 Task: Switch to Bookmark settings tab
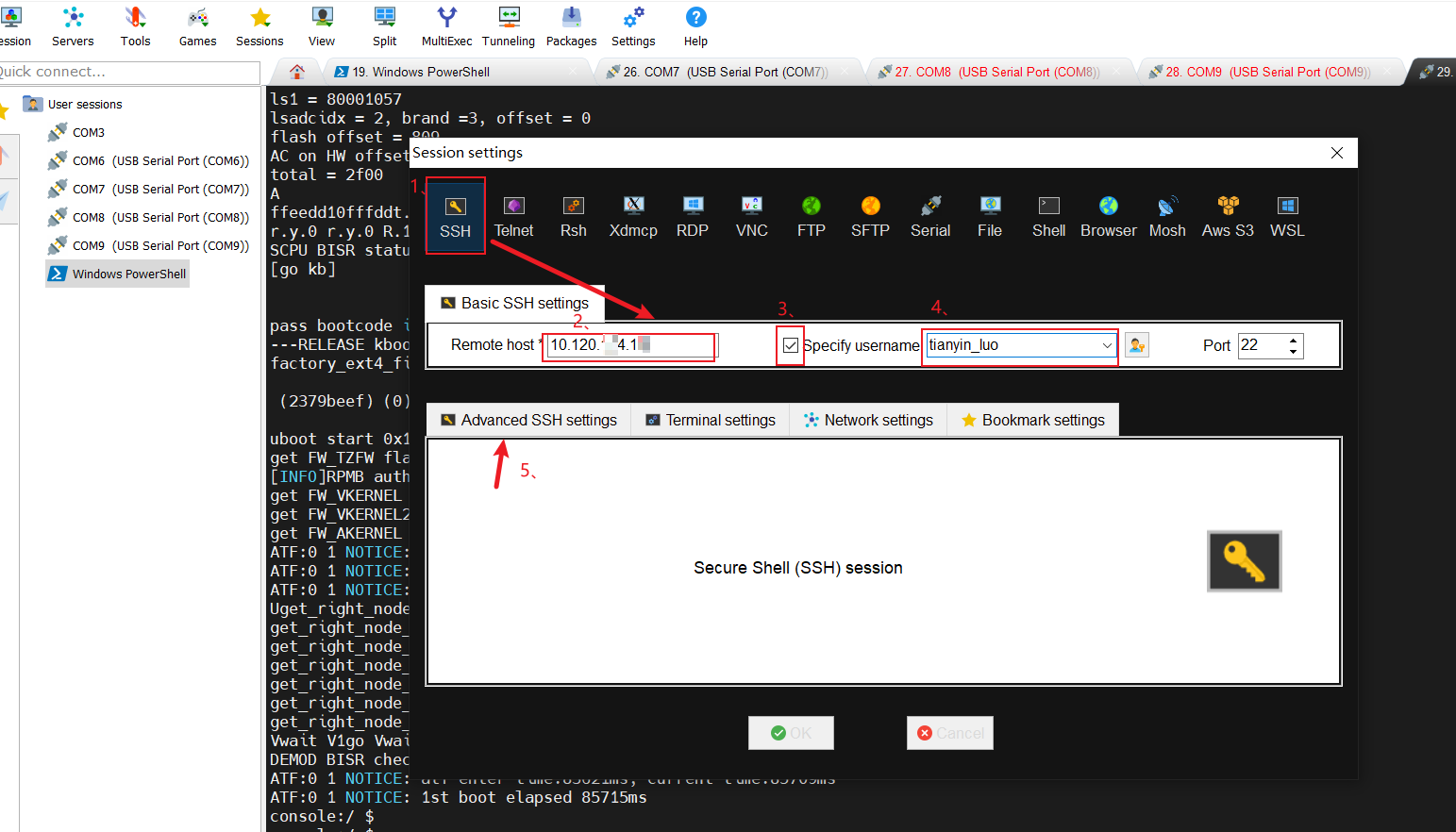coord(1033,420)
